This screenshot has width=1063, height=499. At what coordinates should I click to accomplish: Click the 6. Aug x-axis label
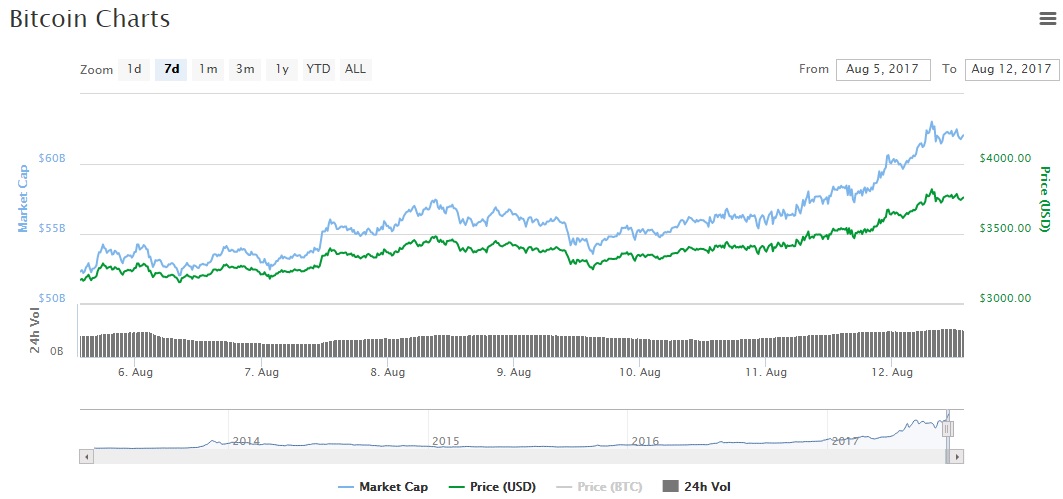(134, 372)
